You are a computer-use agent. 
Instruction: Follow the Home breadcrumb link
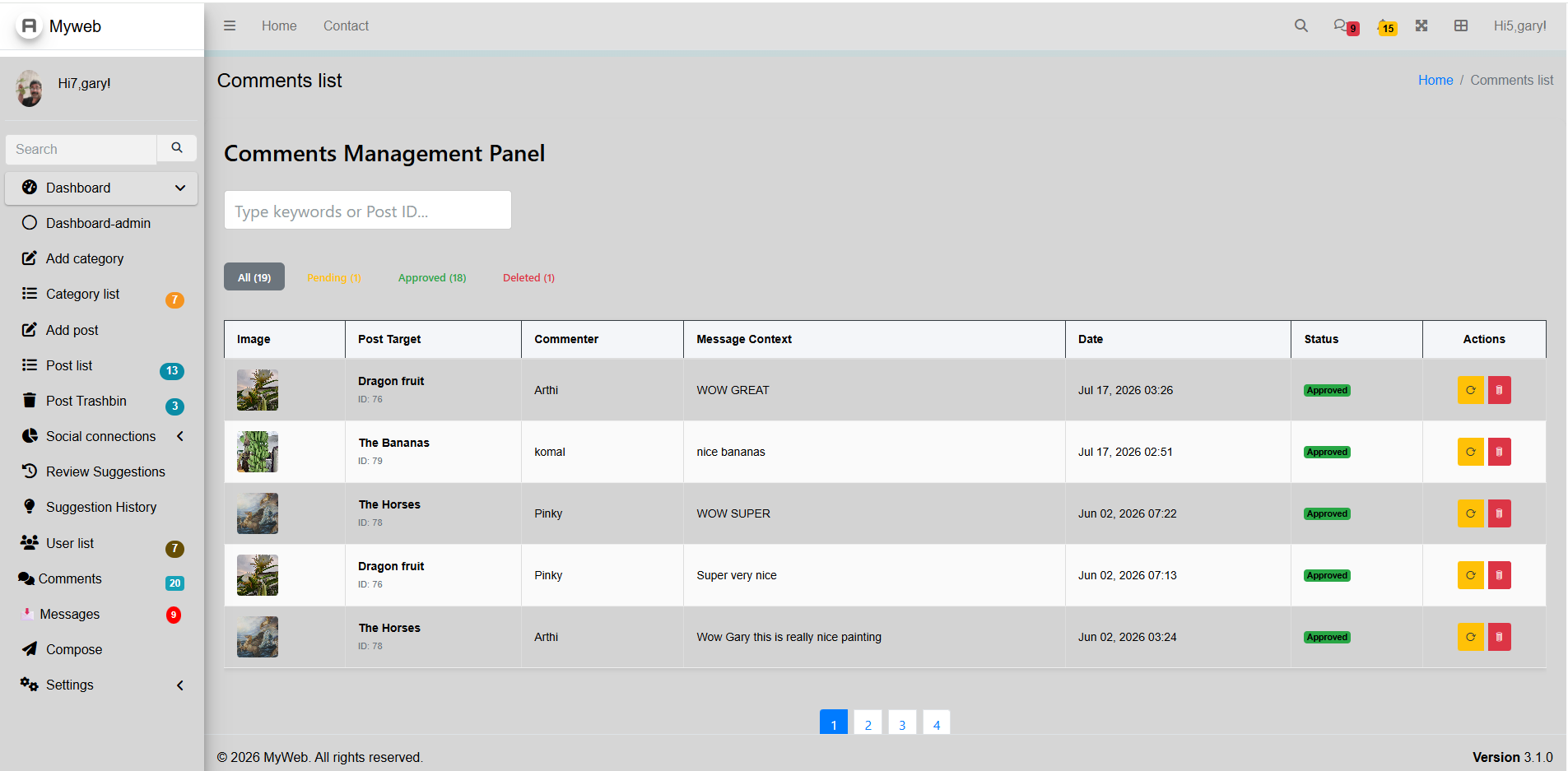tap(1435, 80)
